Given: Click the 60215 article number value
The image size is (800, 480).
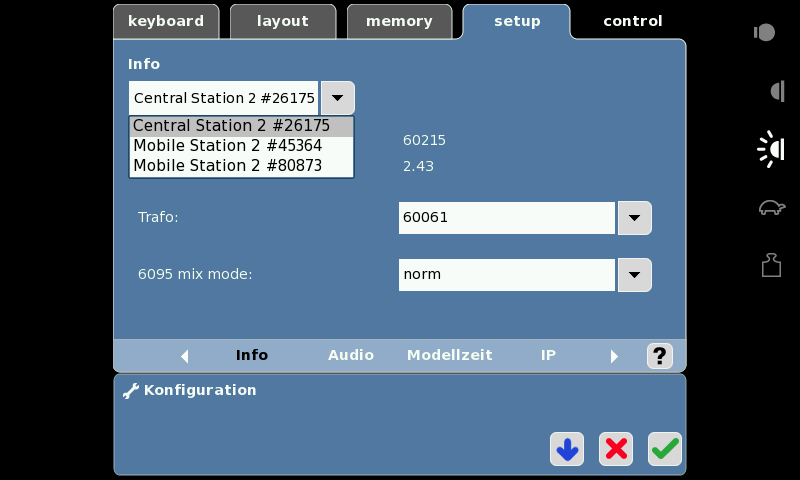Looking at the screenshot, I should pyautogui.click(x=424, y=141).
